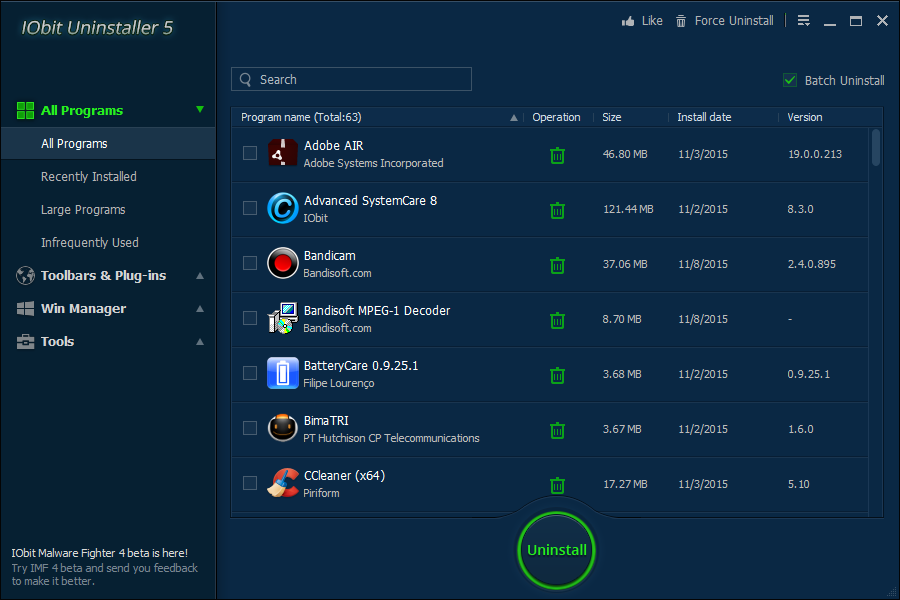Click the trash icon for BimaTRI
Screen dimensions: 900x600
coord(557,430)
